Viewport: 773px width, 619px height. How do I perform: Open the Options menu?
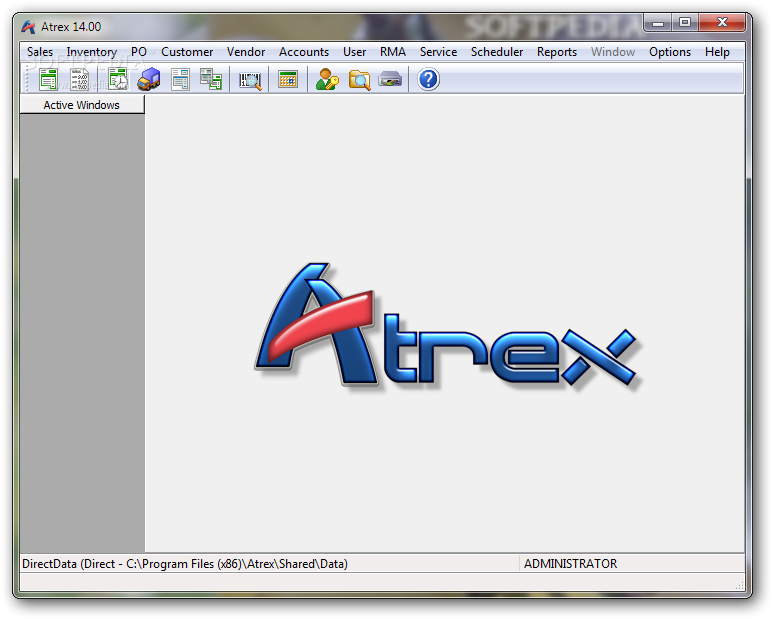tap(670, 52)
